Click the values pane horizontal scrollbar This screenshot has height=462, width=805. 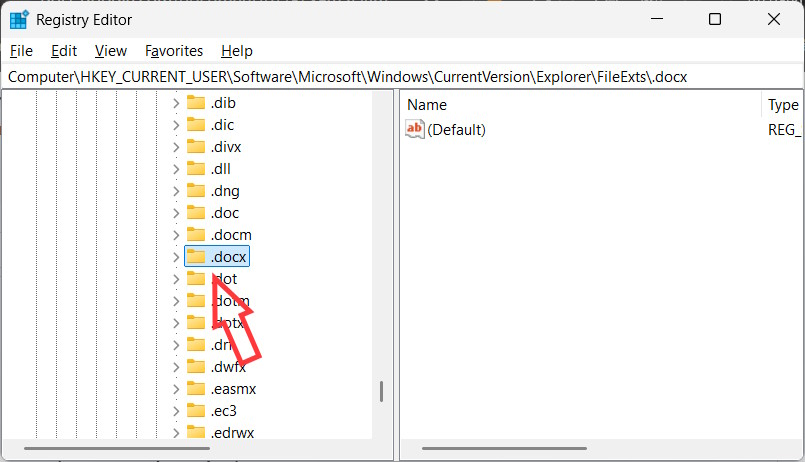pos(504,448)
